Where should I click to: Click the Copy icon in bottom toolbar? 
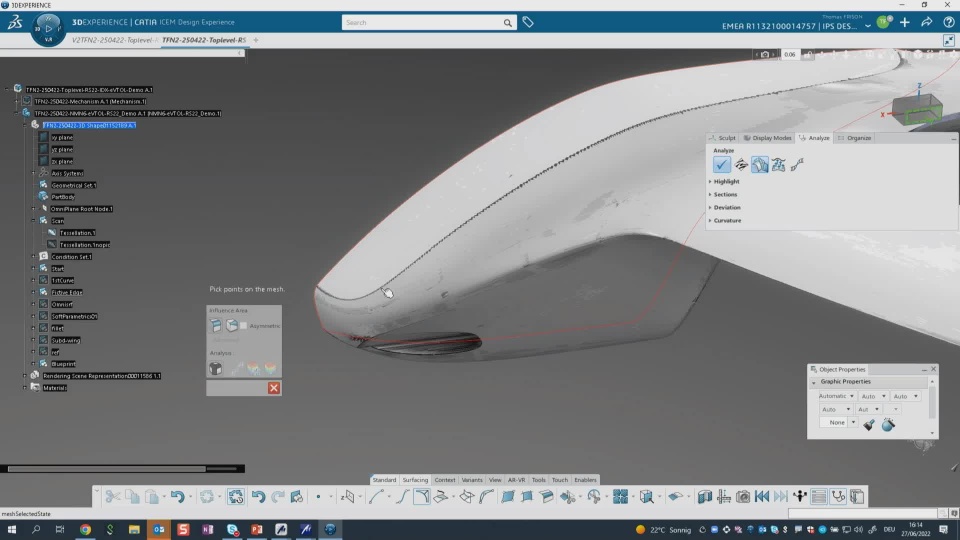coord(132,497)
